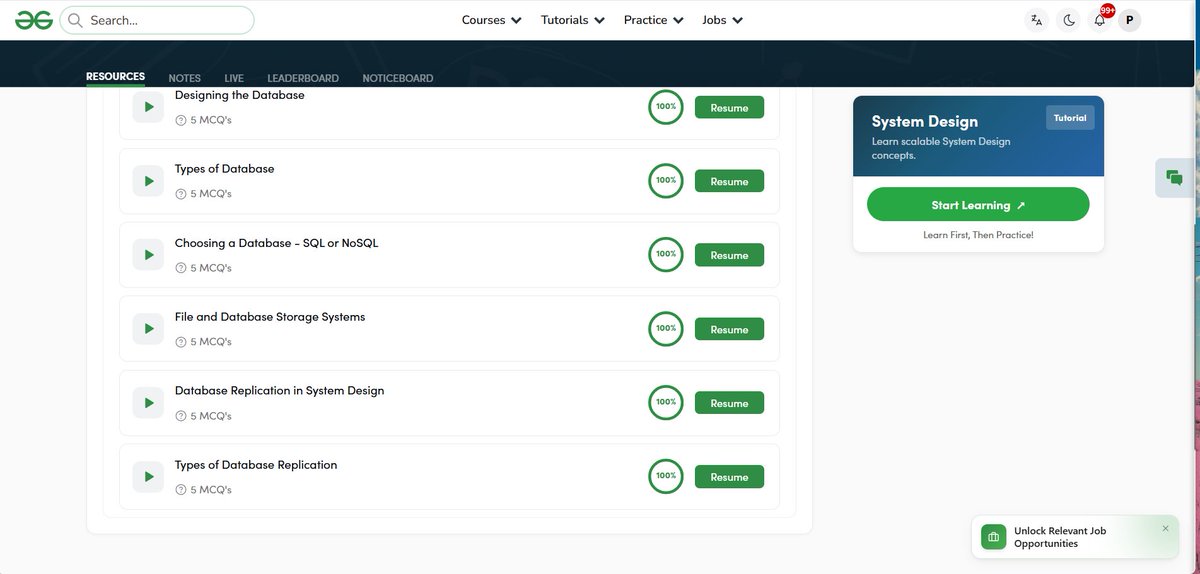The width and height of the screenshot is (1200, 574).
Task: Click 5 MCQ's text under Choosing a Database
Action: pyautogui.click(x=211, y=268)
